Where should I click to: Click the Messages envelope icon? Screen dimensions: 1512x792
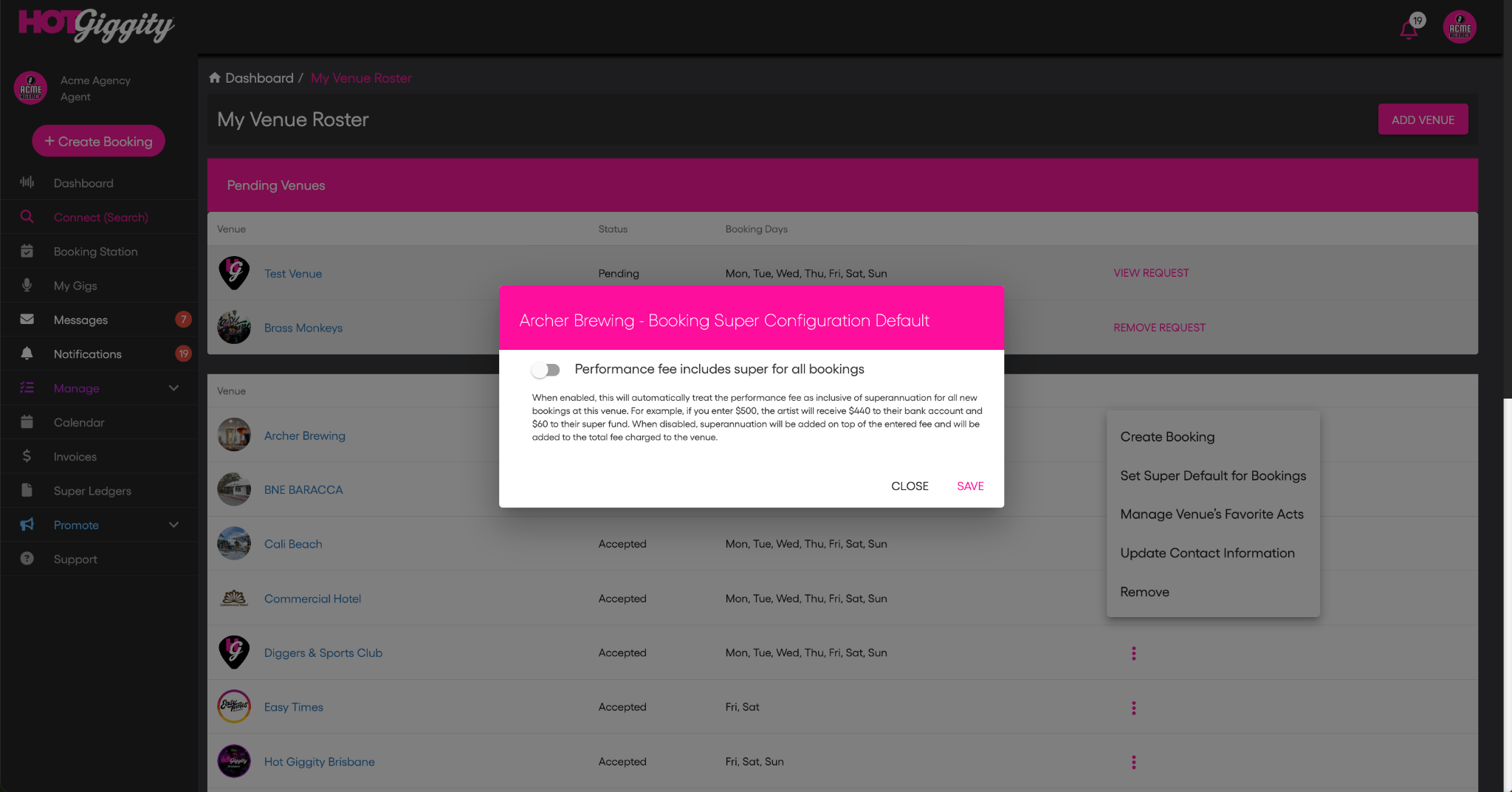pyautogui.click(x=27, y=320)
